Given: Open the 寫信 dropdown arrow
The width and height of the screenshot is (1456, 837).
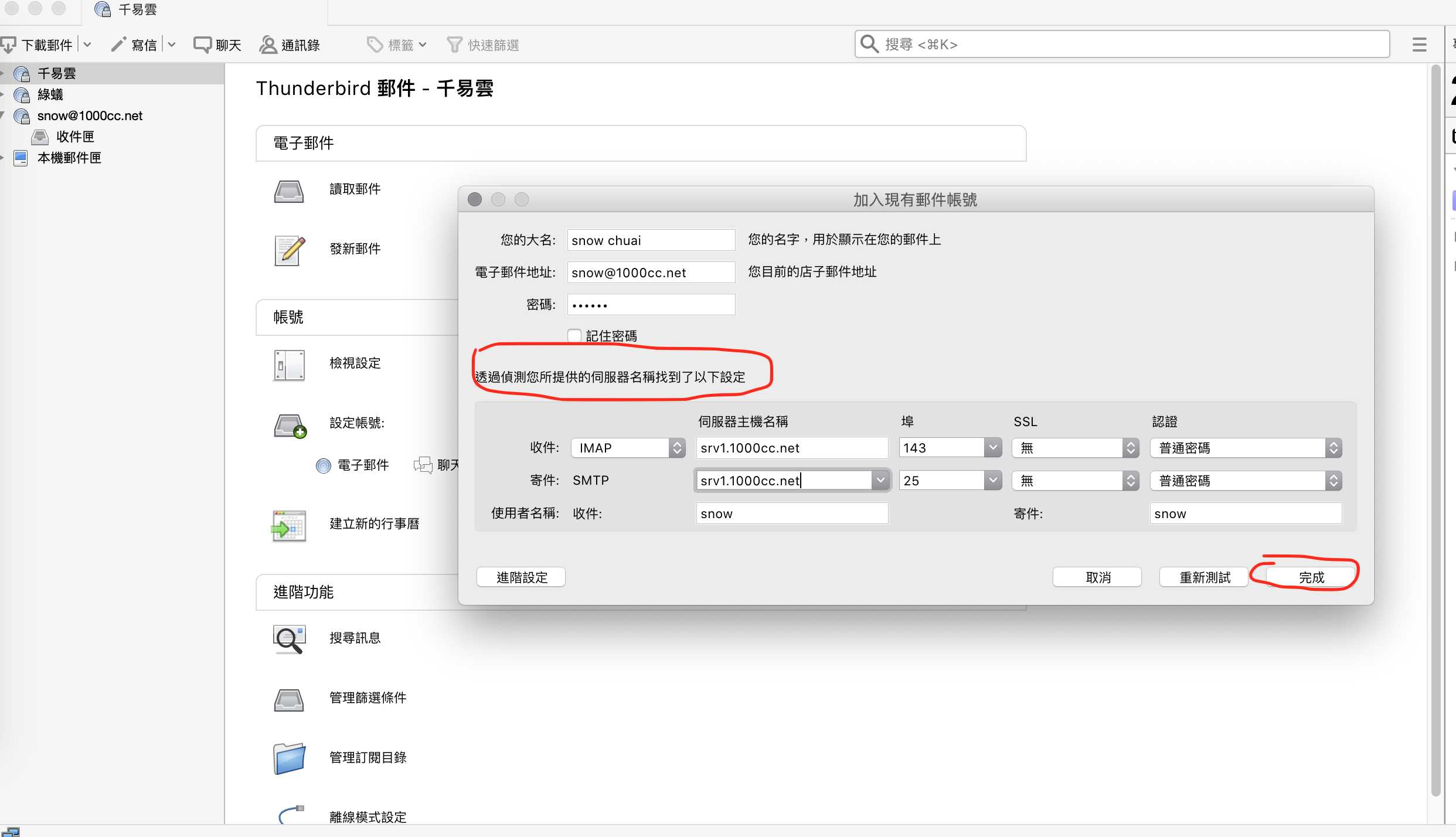Looking at the screenshot, I should click(172, 45).
